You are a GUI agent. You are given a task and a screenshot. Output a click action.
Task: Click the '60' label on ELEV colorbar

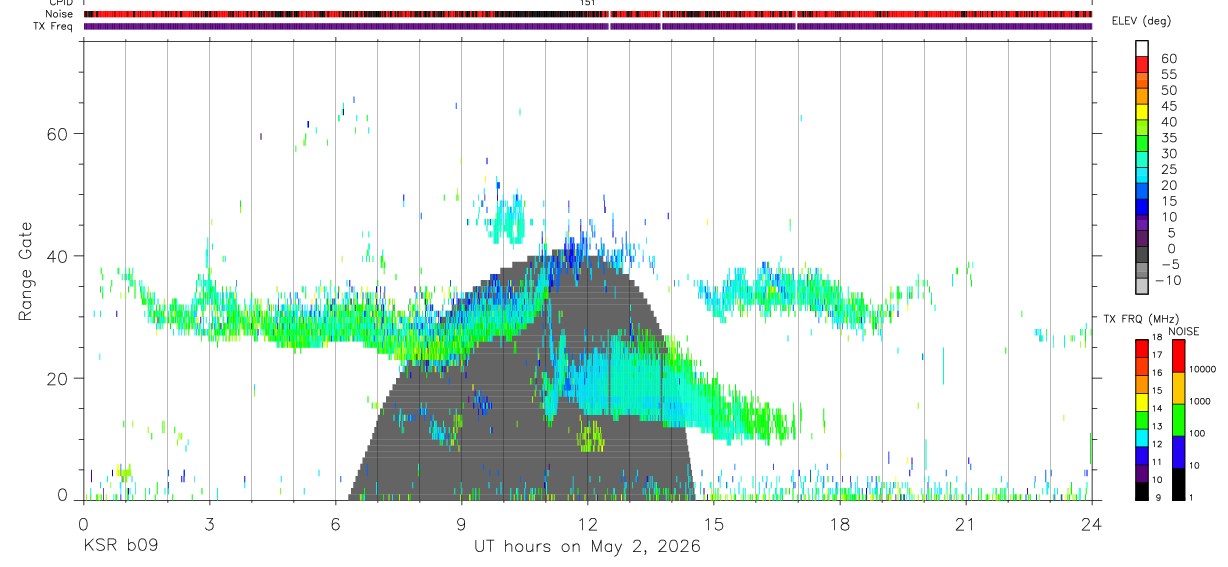pyautogui.click(x=1168, y=58)
